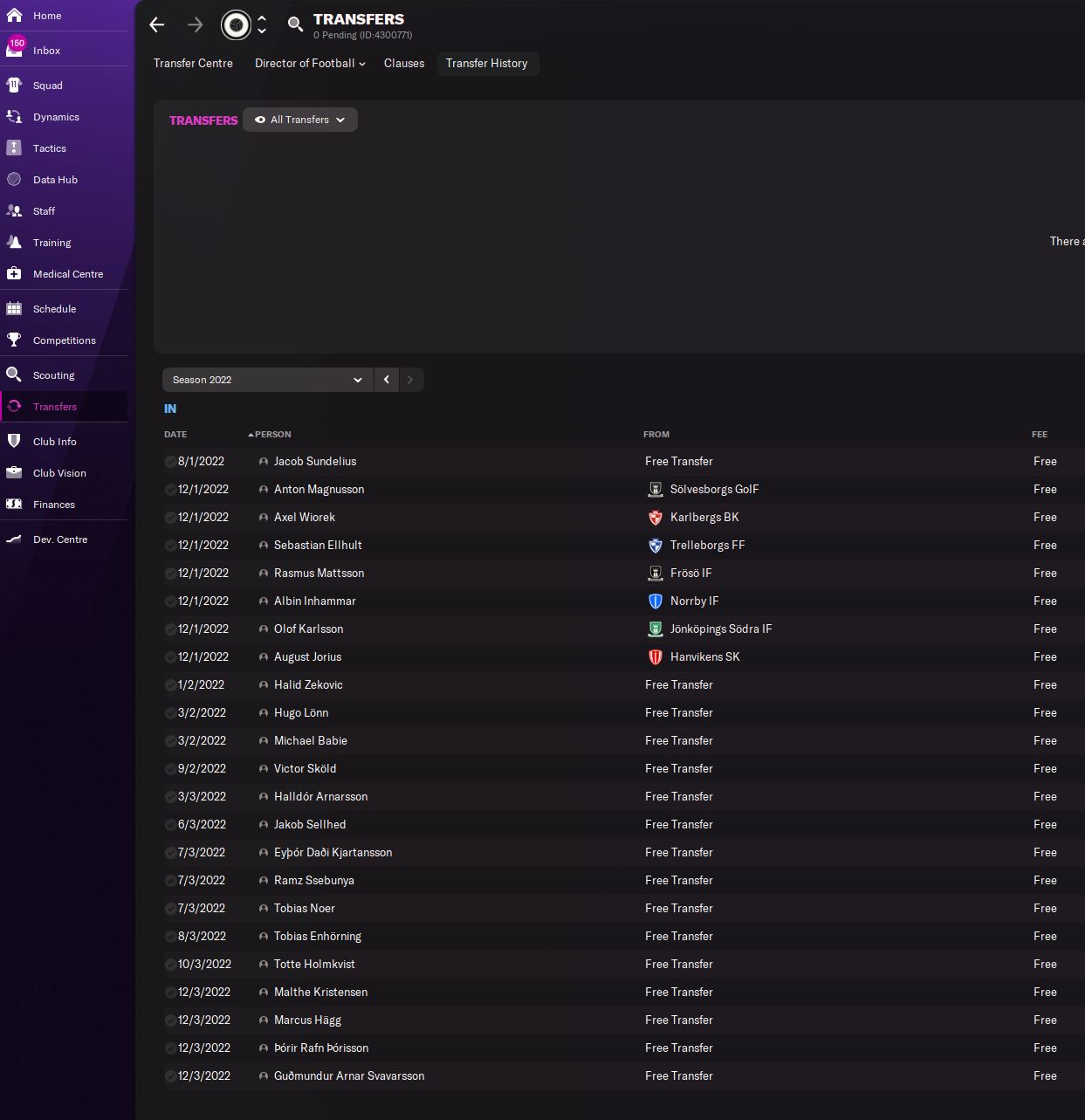This screenshot has width=1085, height=1120.
Task: Toggle the tick circle beside Jacob Sundelius
Action: pos(170,462)
